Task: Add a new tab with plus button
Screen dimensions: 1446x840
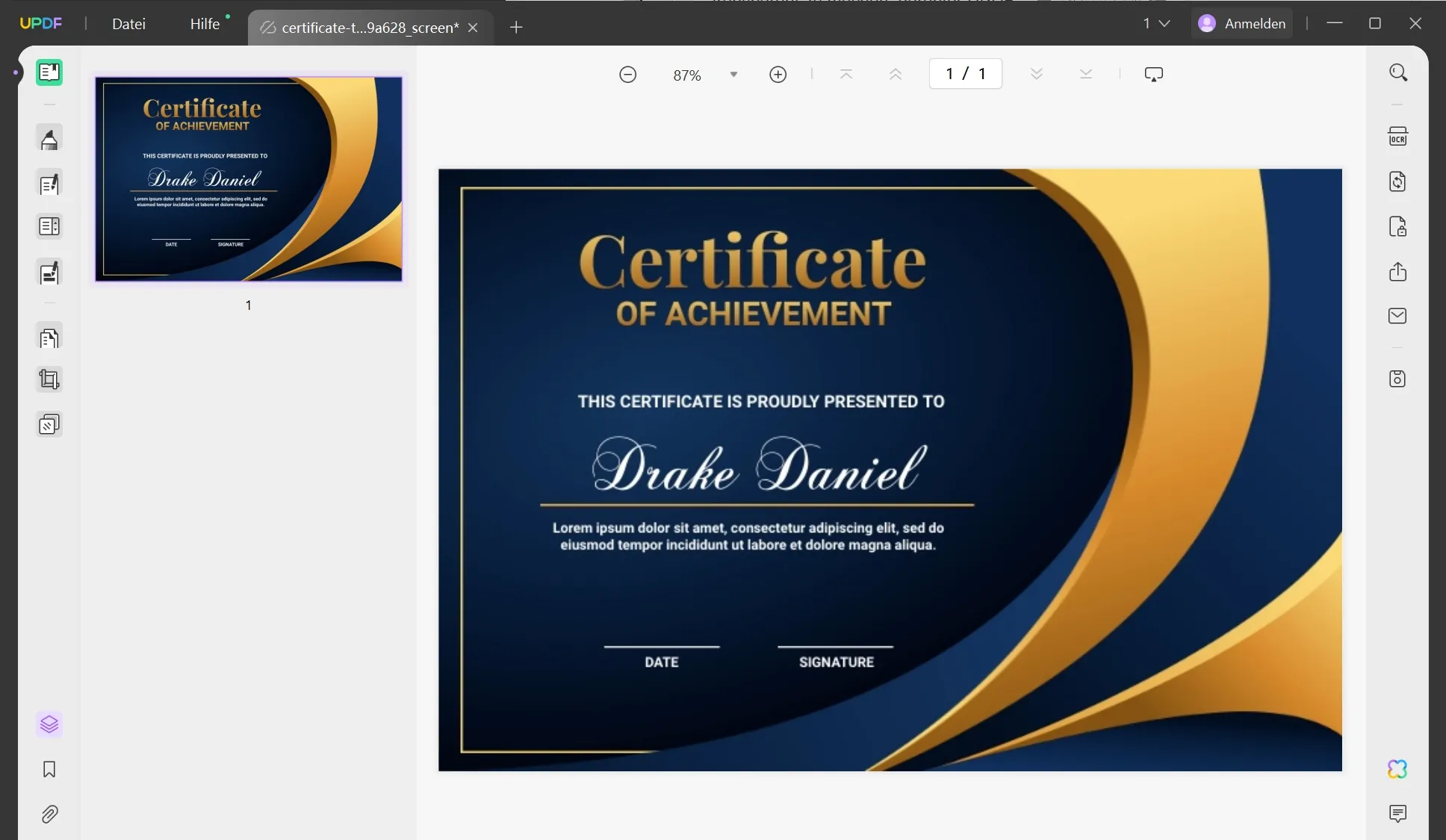Action: pos(516,28)
